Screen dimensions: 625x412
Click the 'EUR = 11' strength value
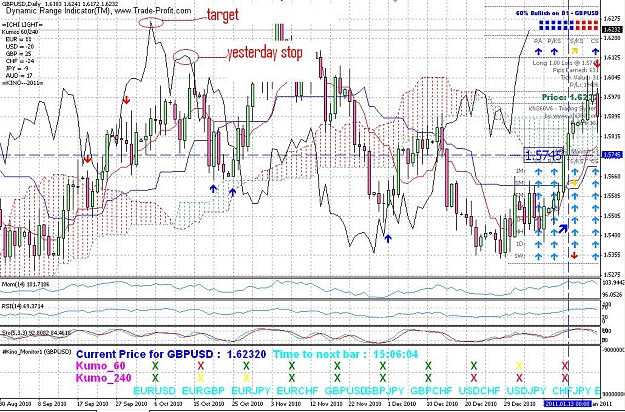18,39
